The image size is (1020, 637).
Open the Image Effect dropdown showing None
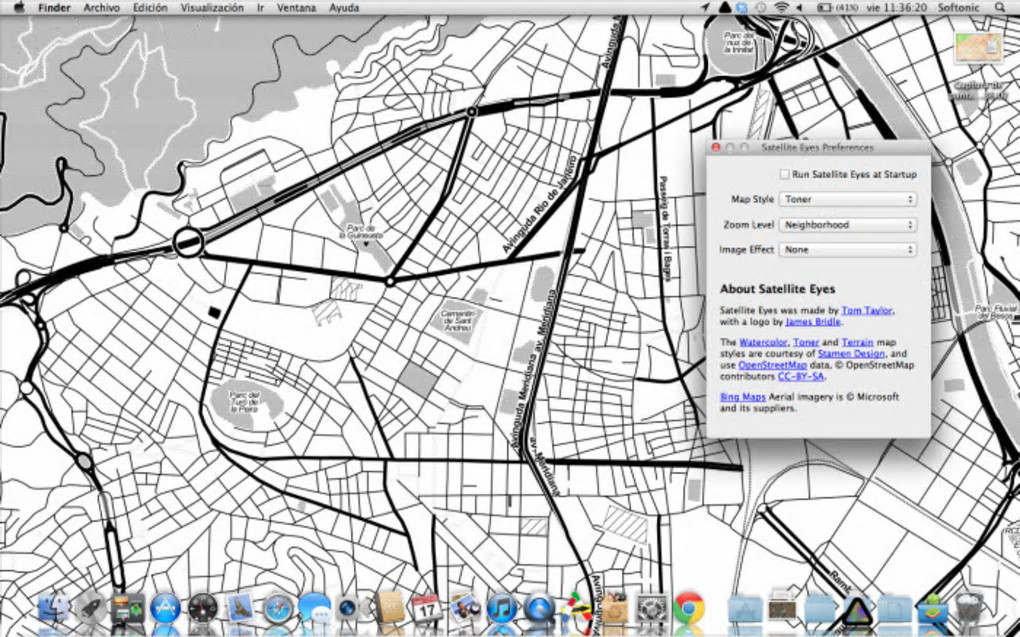pos(848,250)
